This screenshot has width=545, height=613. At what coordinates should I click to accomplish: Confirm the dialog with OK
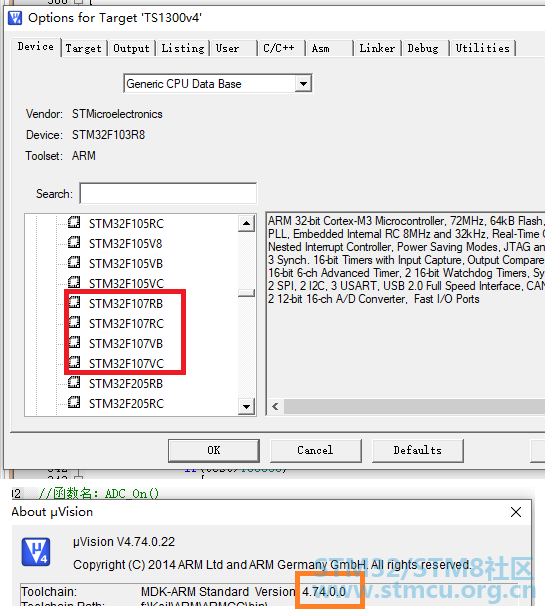coord(214,450)
